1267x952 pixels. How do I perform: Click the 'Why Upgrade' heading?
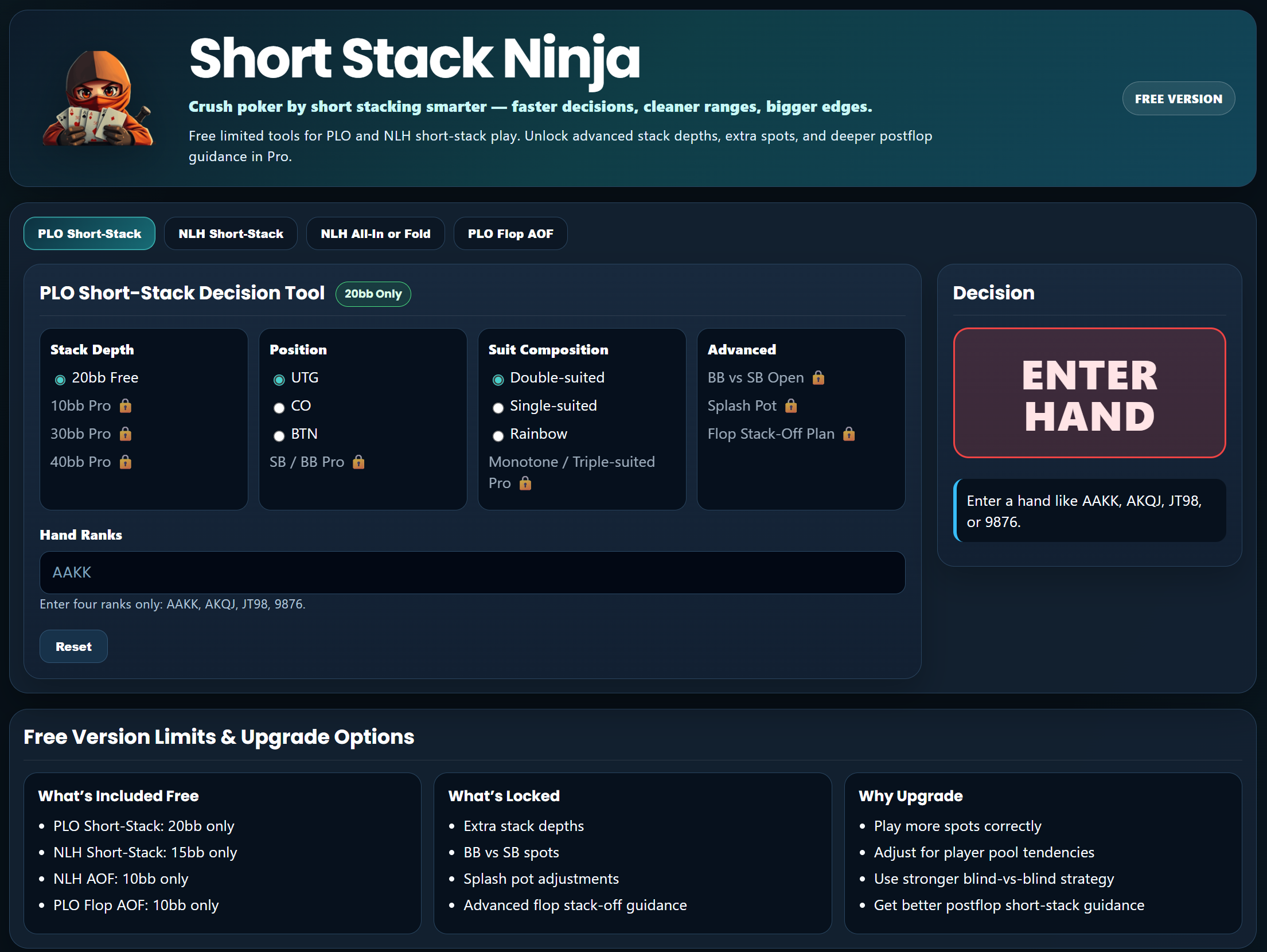click(910, 796)
